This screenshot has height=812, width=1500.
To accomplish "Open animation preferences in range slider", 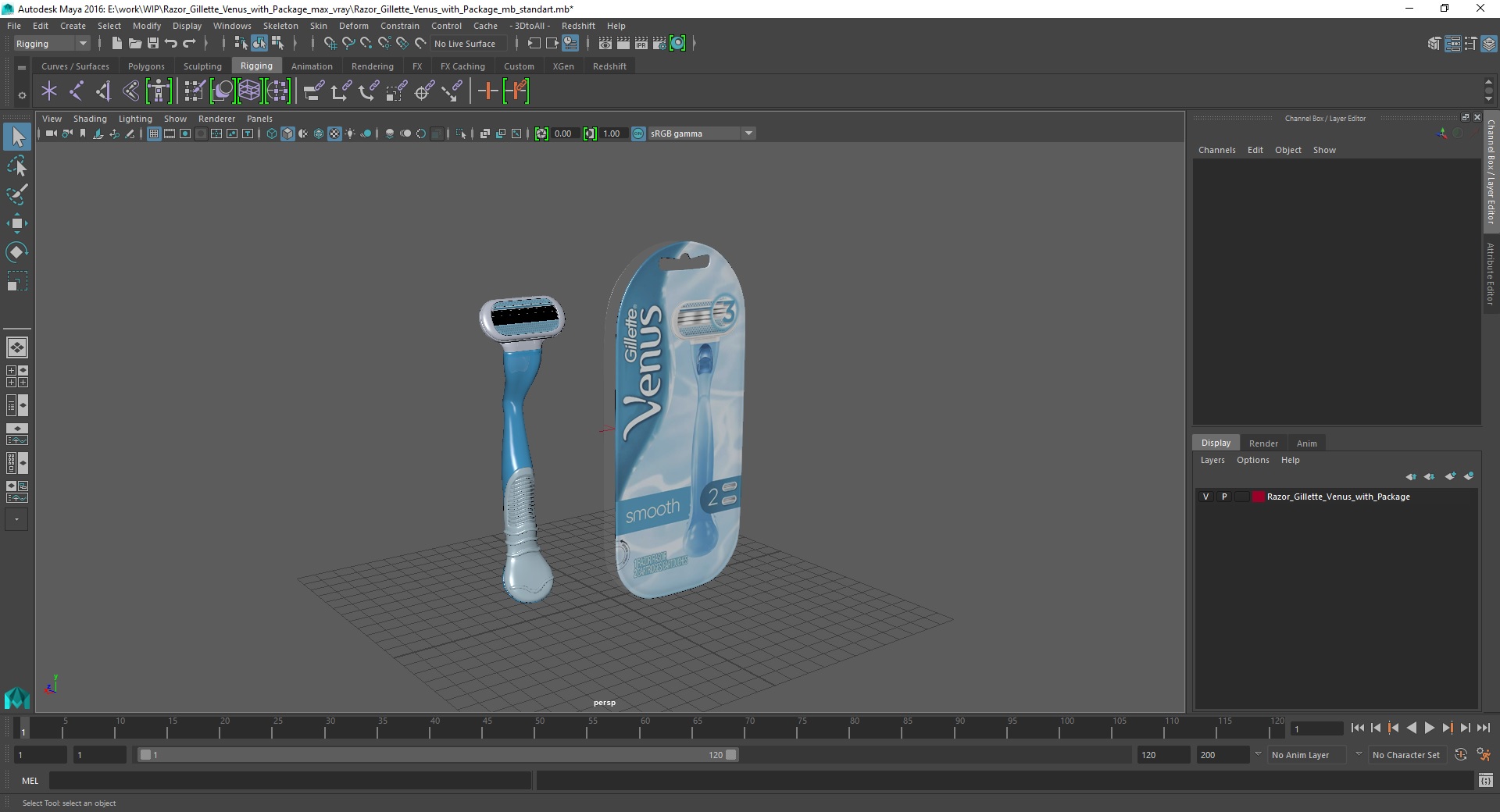I will [x=1484, y=755].
